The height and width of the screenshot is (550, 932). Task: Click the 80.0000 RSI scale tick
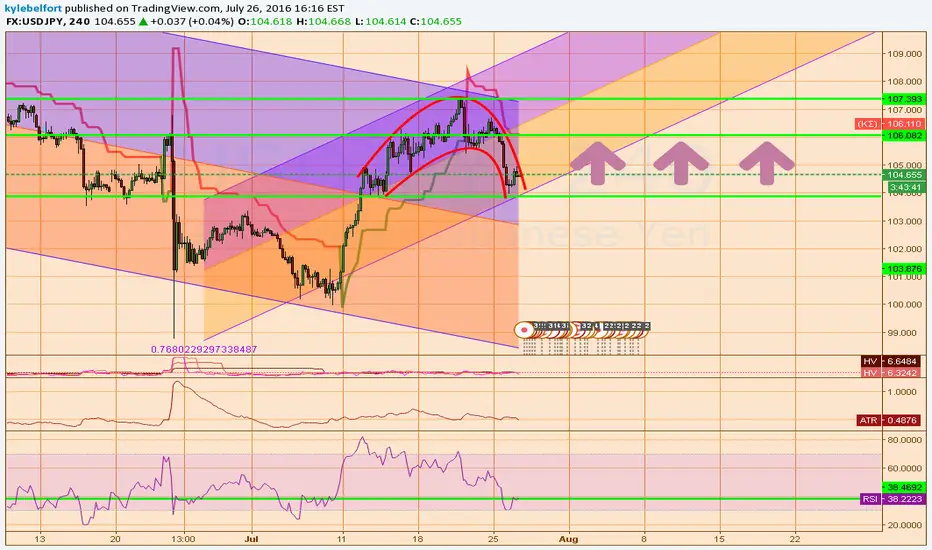(905, 440)
